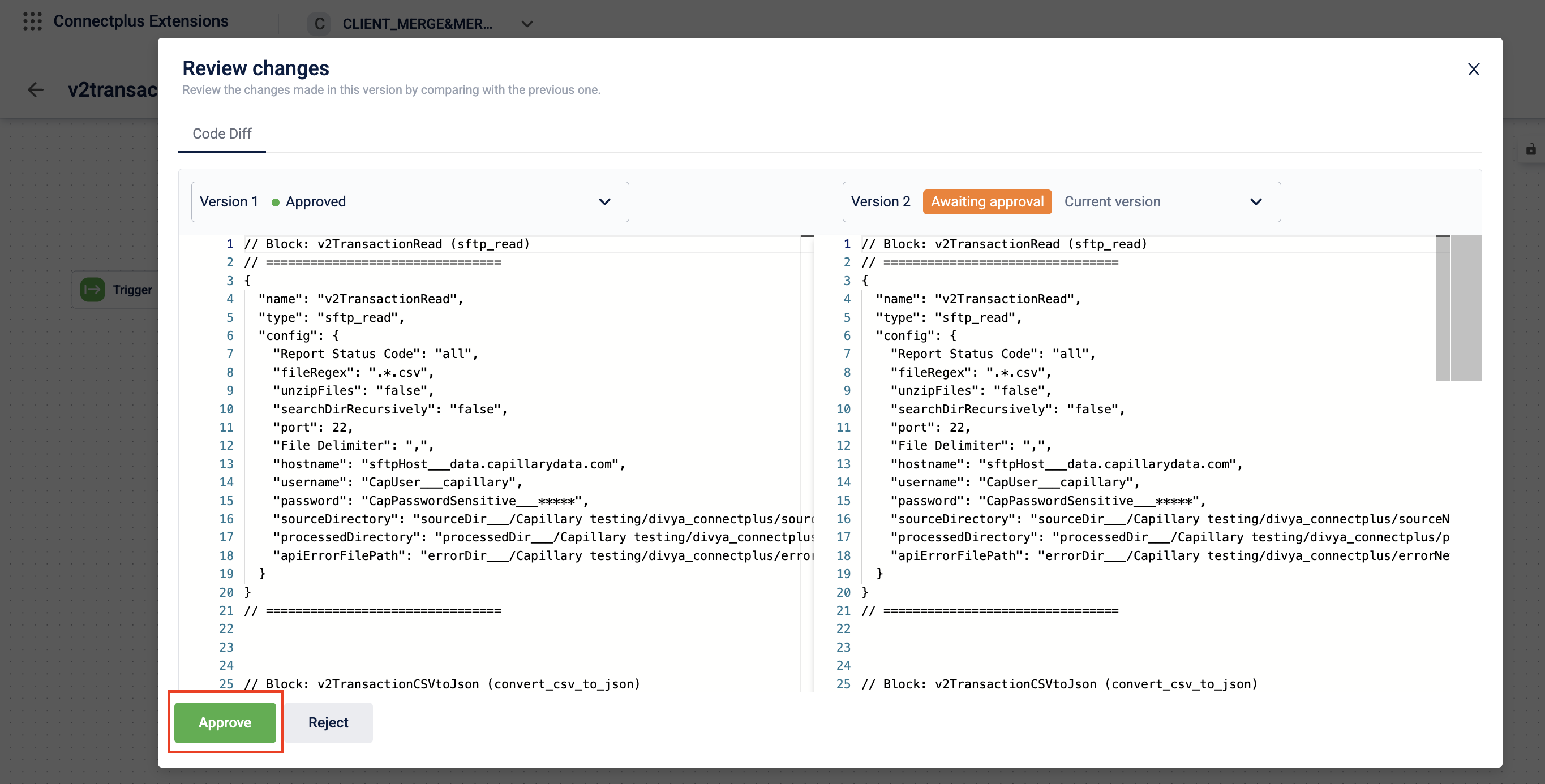Switch to the Code Diff tab
The height and width of the screenshot is (784, 1545).
point(222,133)
